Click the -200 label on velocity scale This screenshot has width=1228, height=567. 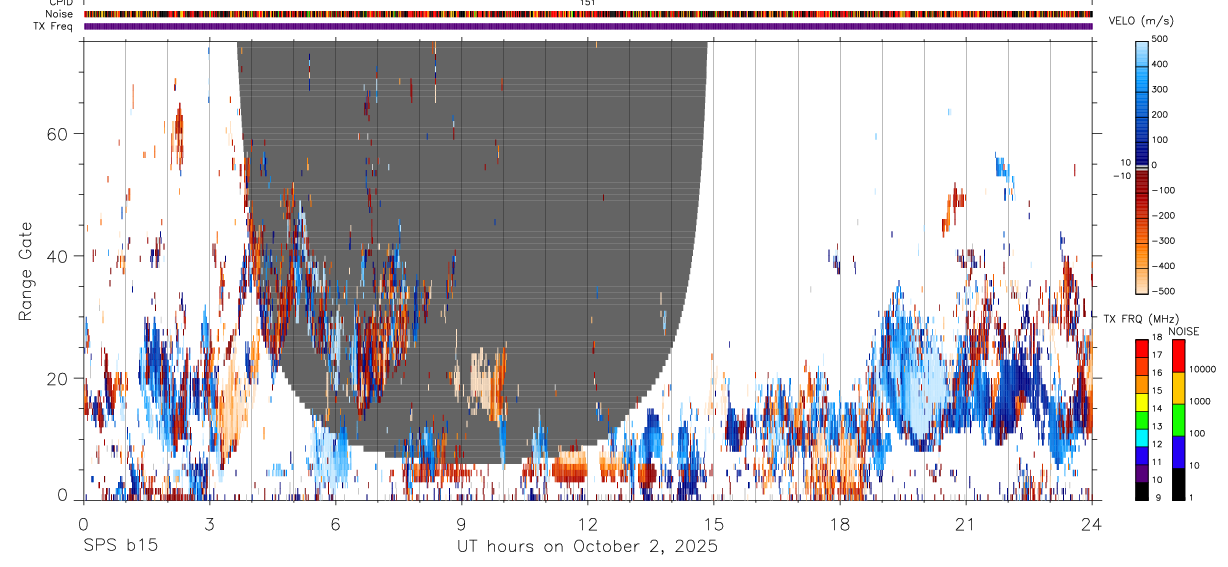[1163, 216]
